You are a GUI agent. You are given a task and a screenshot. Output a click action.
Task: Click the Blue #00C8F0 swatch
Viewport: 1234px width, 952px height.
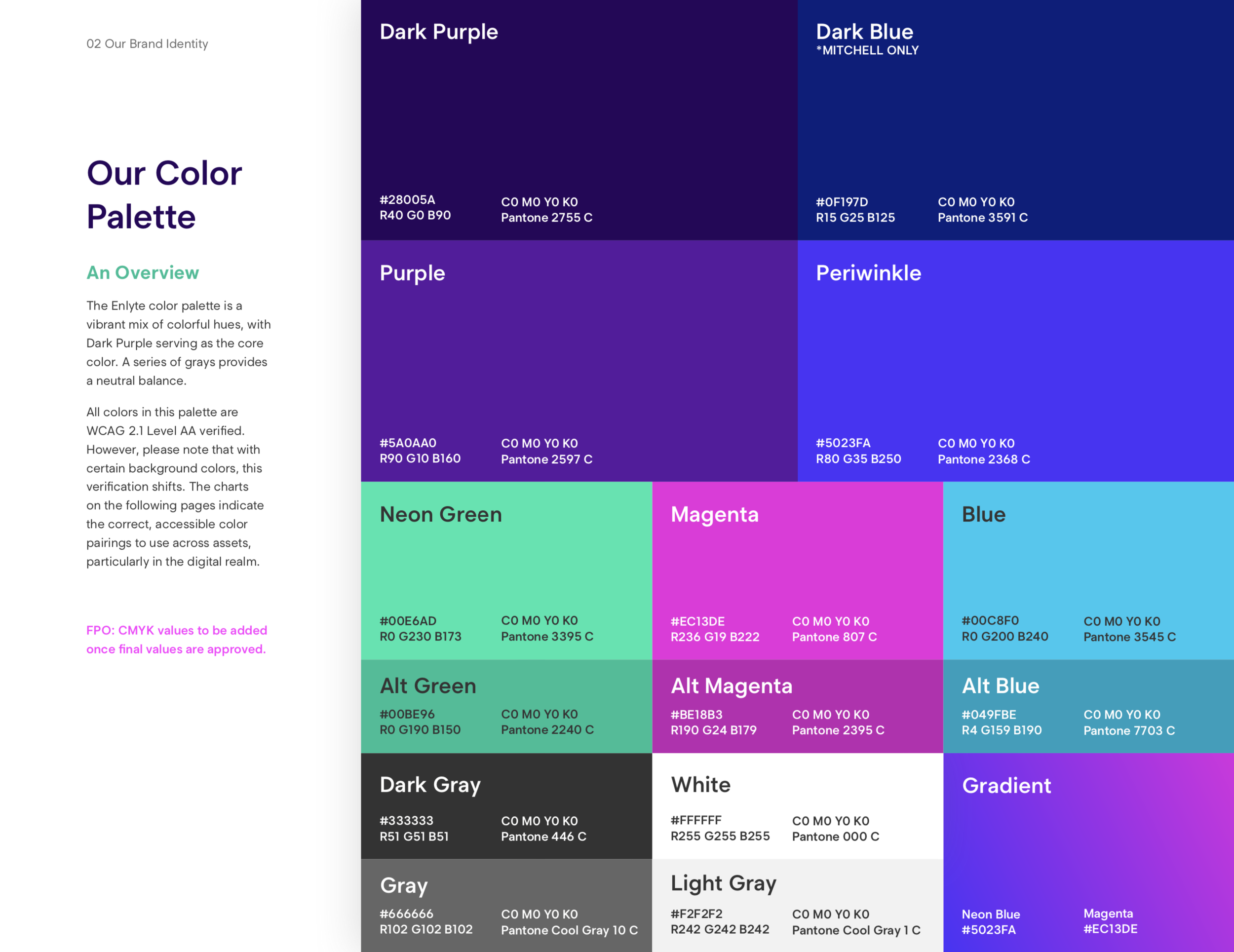pos(1088,570)
